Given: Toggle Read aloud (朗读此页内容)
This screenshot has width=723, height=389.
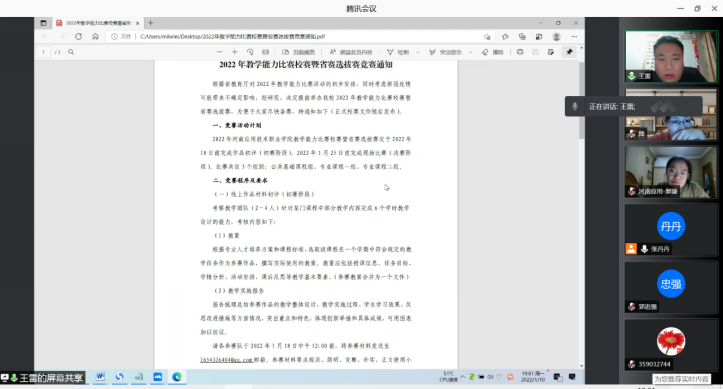Looking at the screenshot, I should [x=351, y=52].
